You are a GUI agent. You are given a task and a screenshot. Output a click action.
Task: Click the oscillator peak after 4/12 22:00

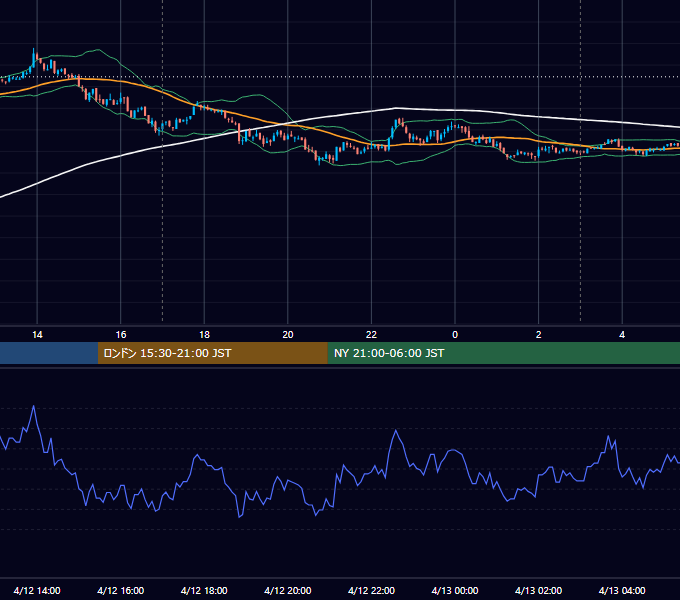396,430
